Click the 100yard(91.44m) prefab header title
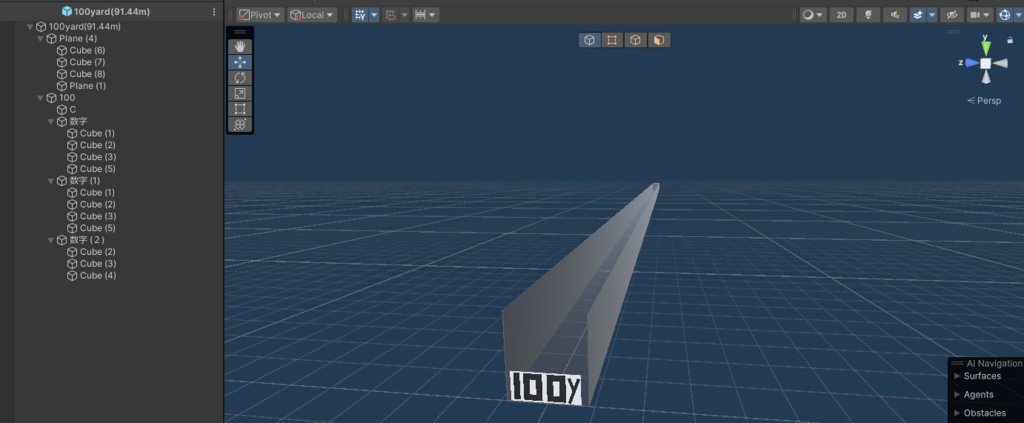The width and height of the screenshot is (1024, 423). pos(112,12)
